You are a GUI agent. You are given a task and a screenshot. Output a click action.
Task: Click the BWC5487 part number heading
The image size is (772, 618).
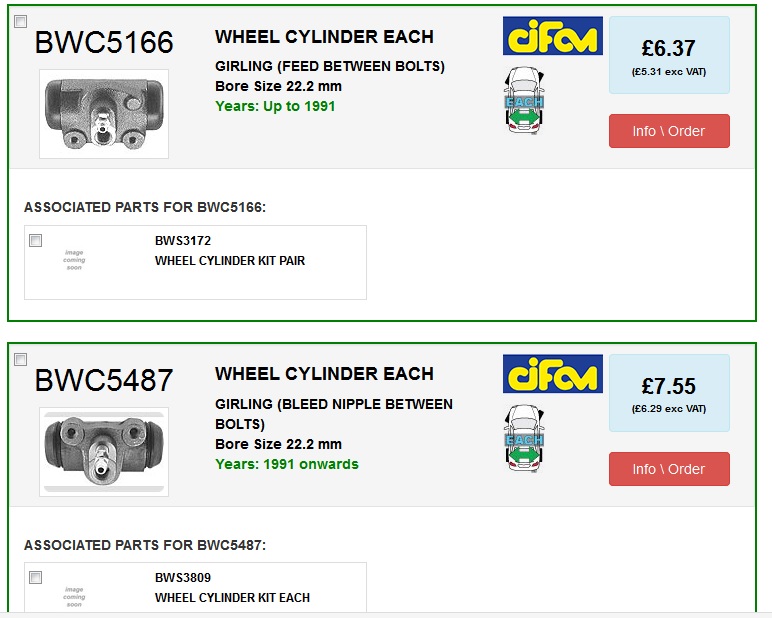coord(104,380)
